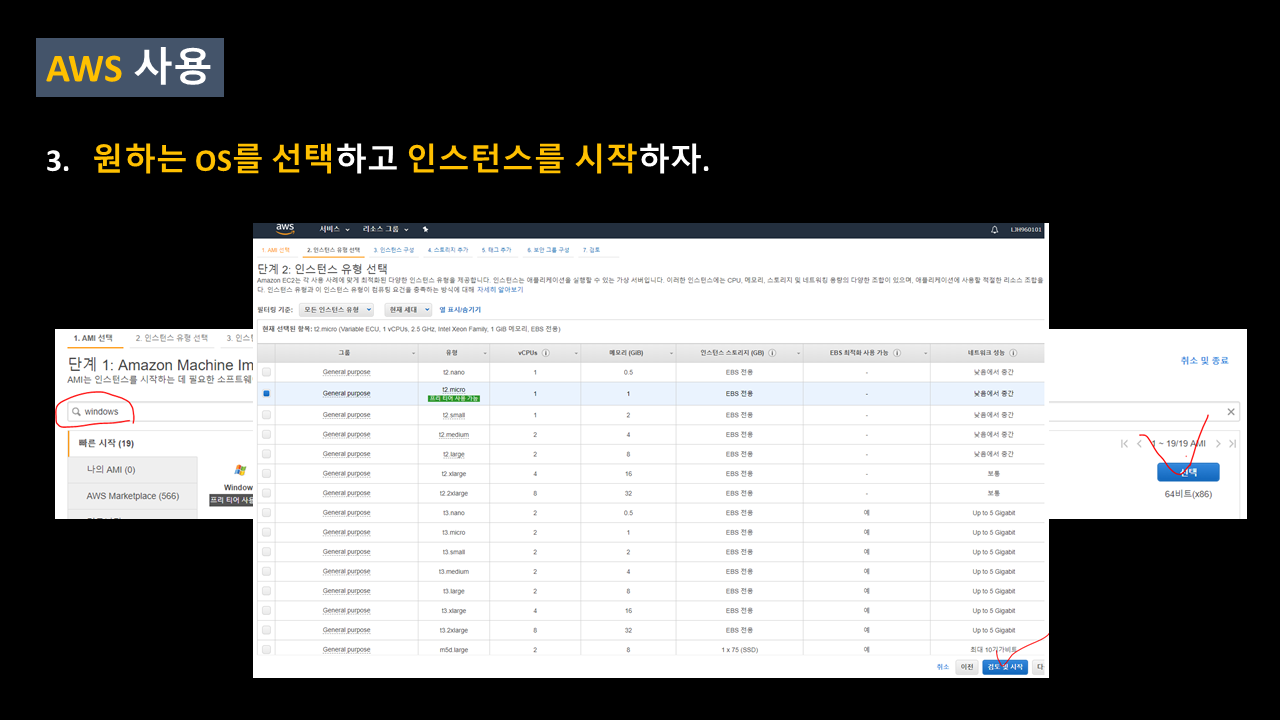Check the t2.small row checkbox

[x=266, y=415]
